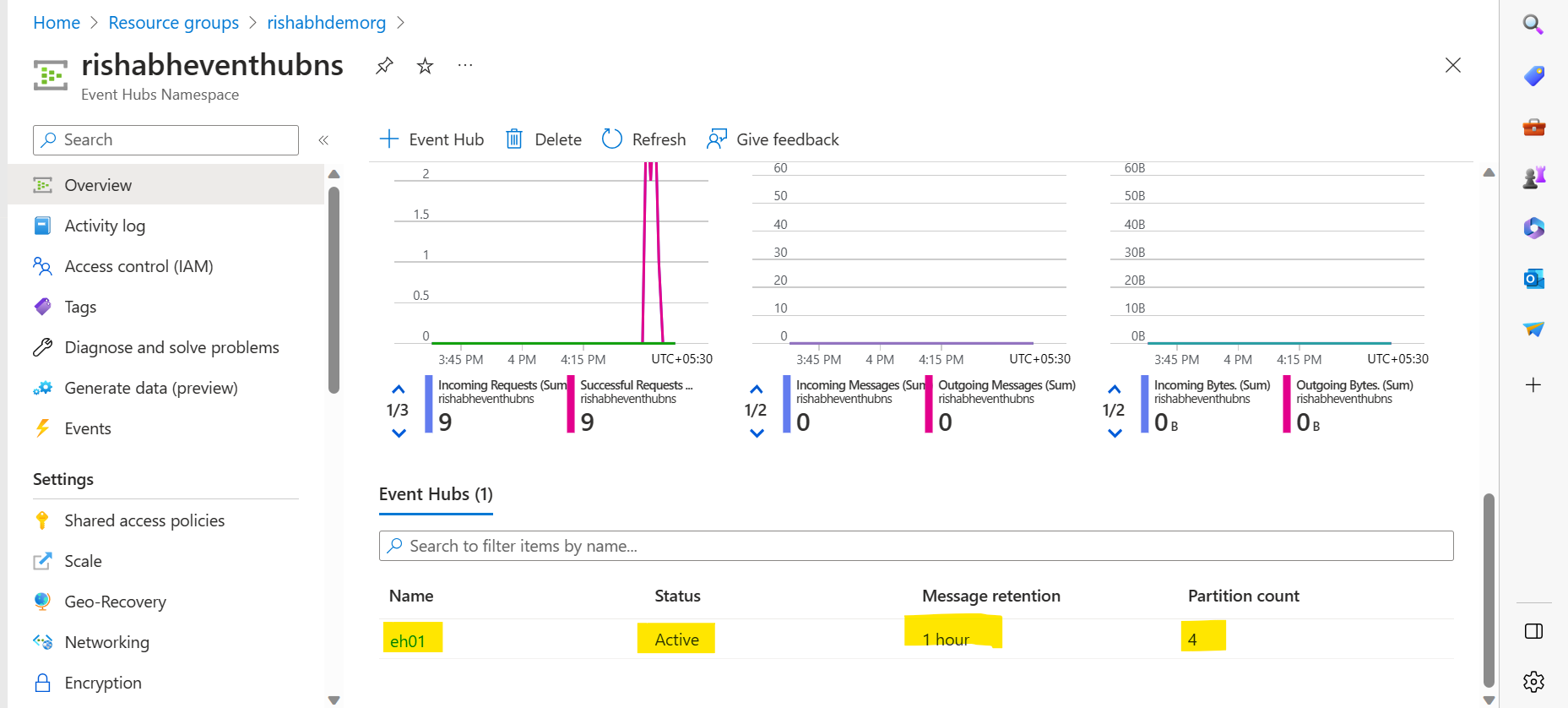Sort by Status column header

[x=678, y=596]
